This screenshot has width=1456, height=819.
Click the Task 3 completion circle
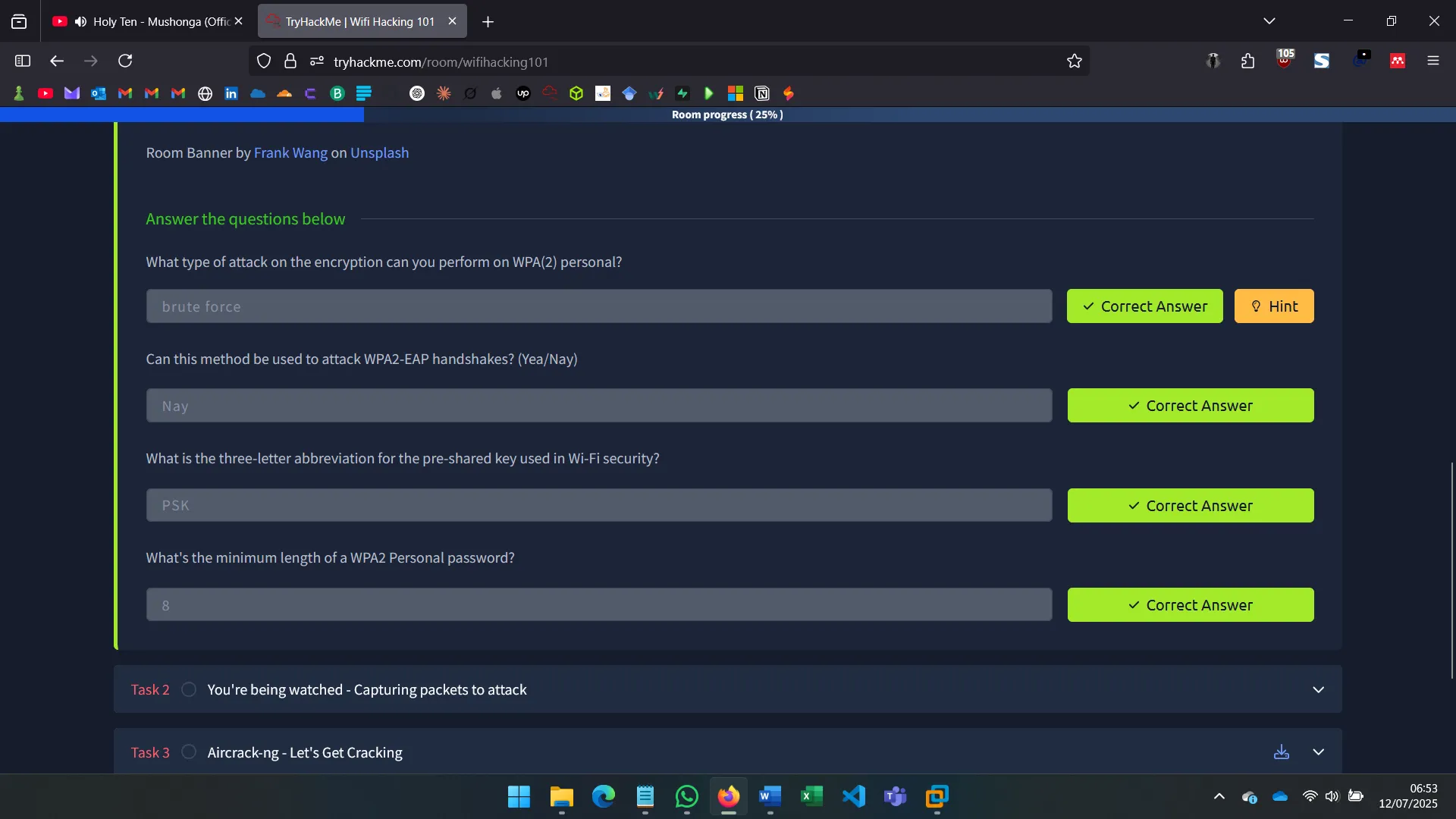pos(189,752)
